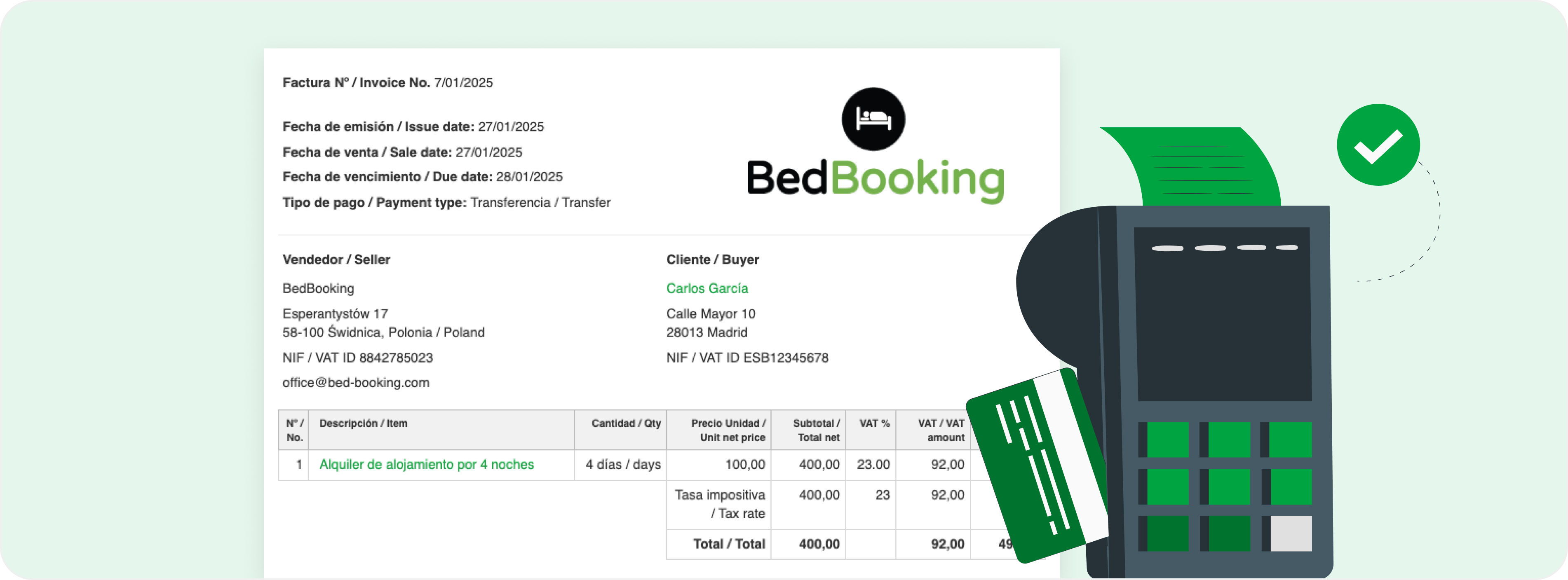Click the top-left green keypad key

pyautogui.click(x=1167, y=440)
